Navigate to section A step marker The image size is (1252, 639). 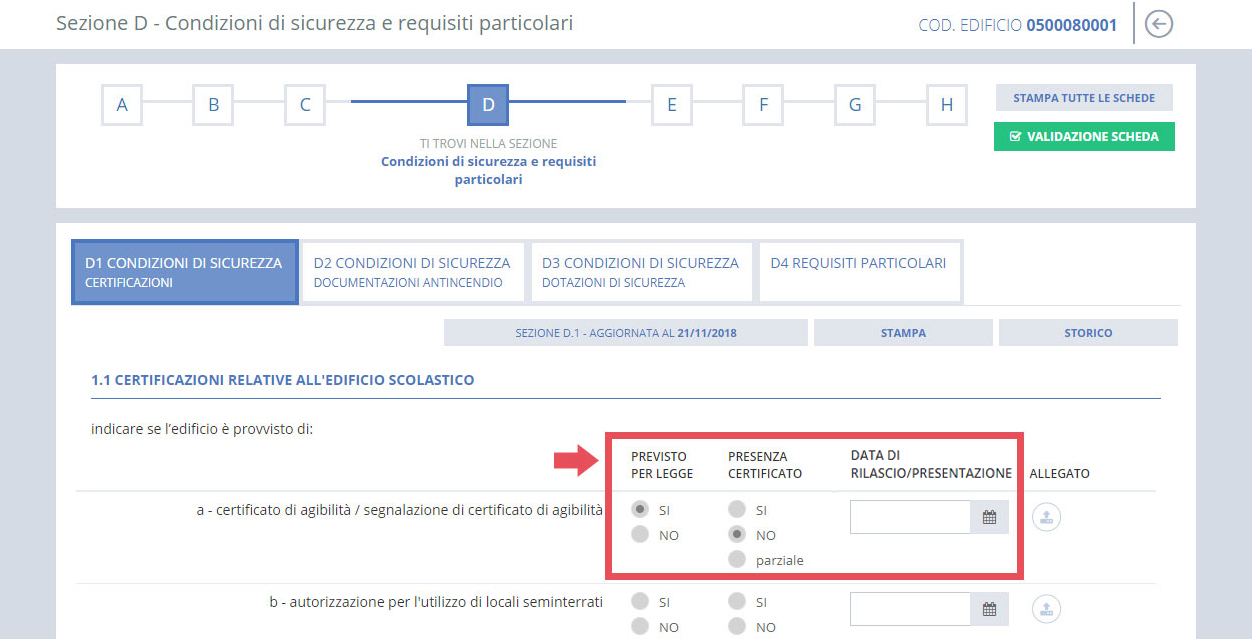pyautogui.click(x=121, y=104)
